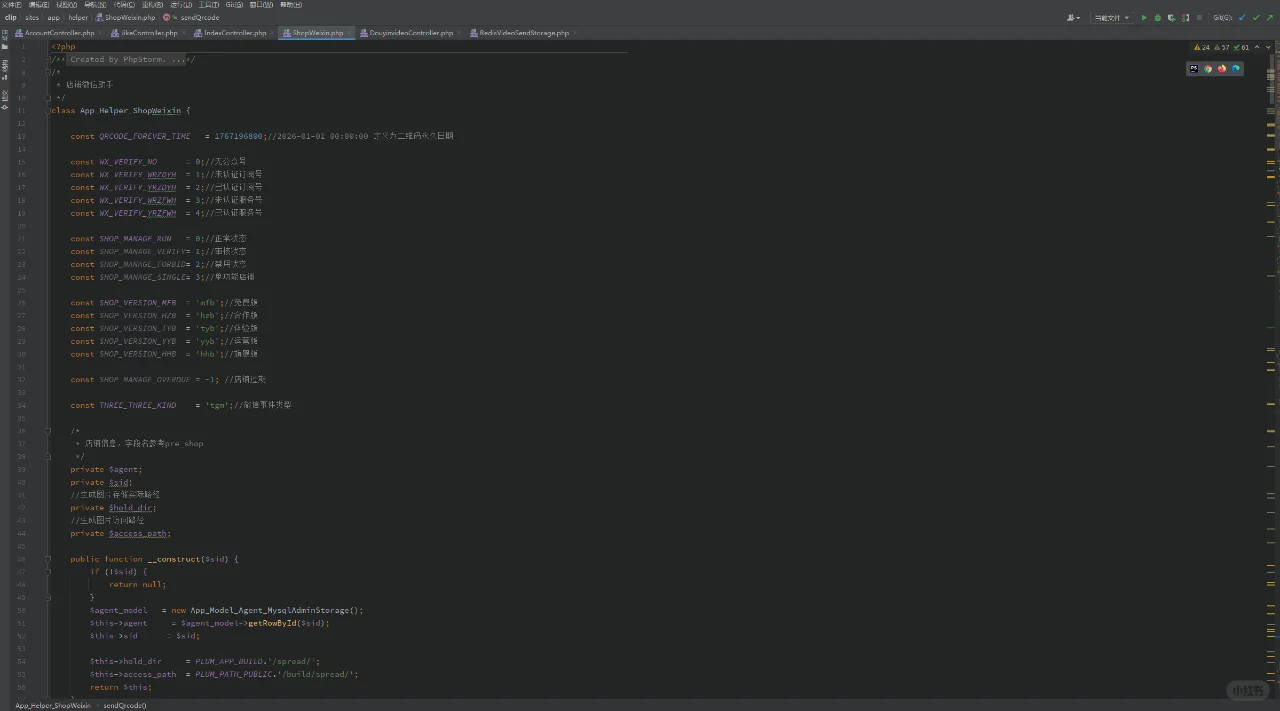Click the yellow warning count 24 indicator
Image resolution: width=1280 pixels, height=711 pixels.
point(1202,47)
